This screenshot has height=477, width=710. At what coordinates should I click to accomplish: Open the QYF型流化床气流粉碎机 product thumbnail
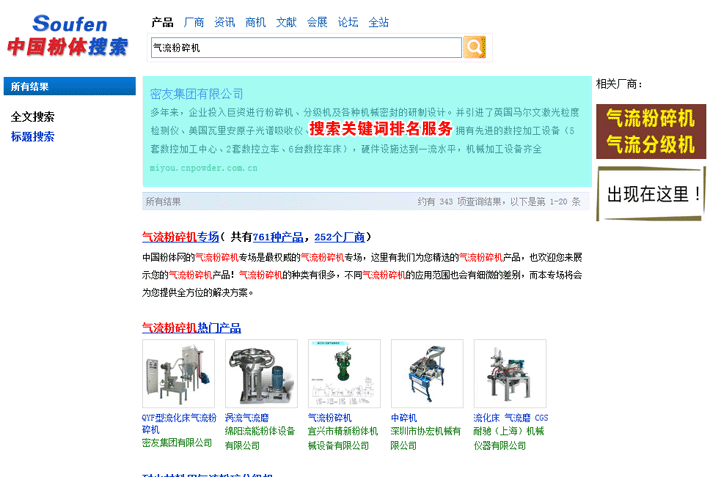(x=178, y=374)
